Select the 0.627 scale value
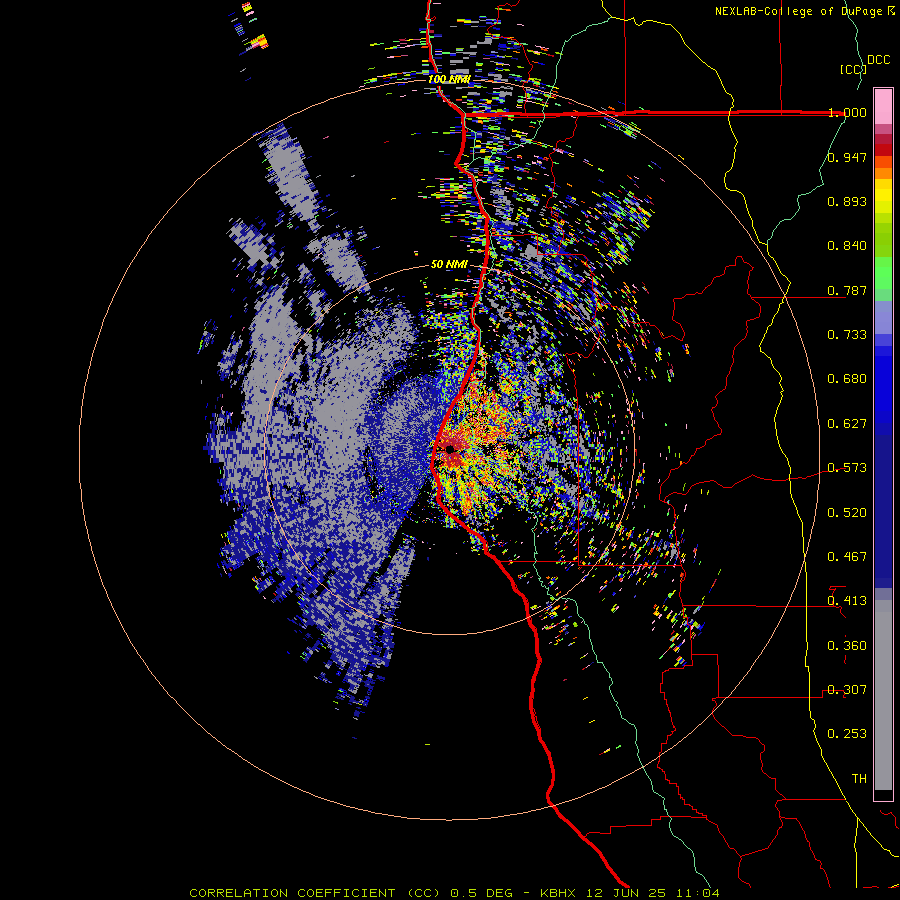Screen dimensions: 900x900 tap(847, 424)
